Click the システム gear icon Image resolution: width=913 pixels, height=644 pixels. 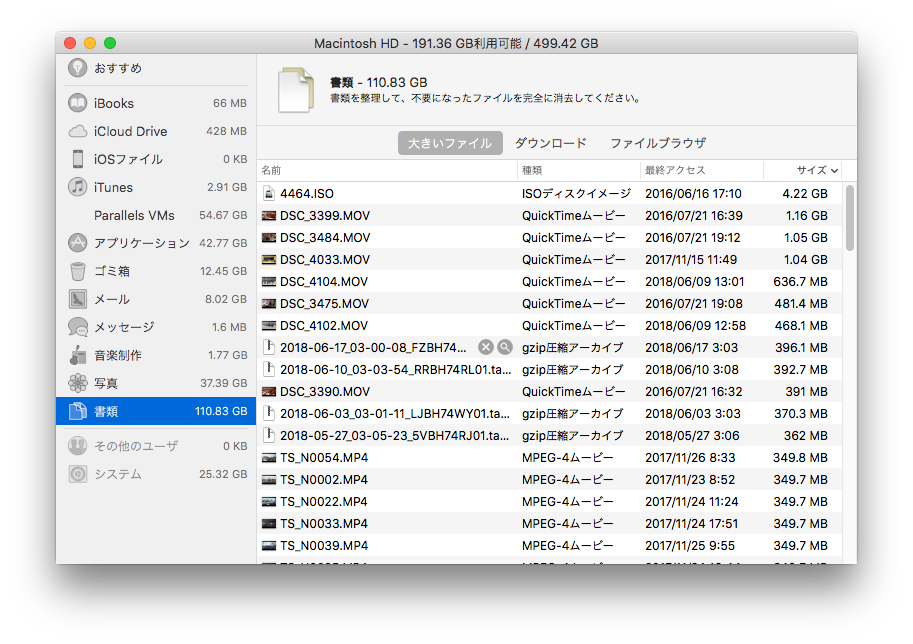pos(77,474)
